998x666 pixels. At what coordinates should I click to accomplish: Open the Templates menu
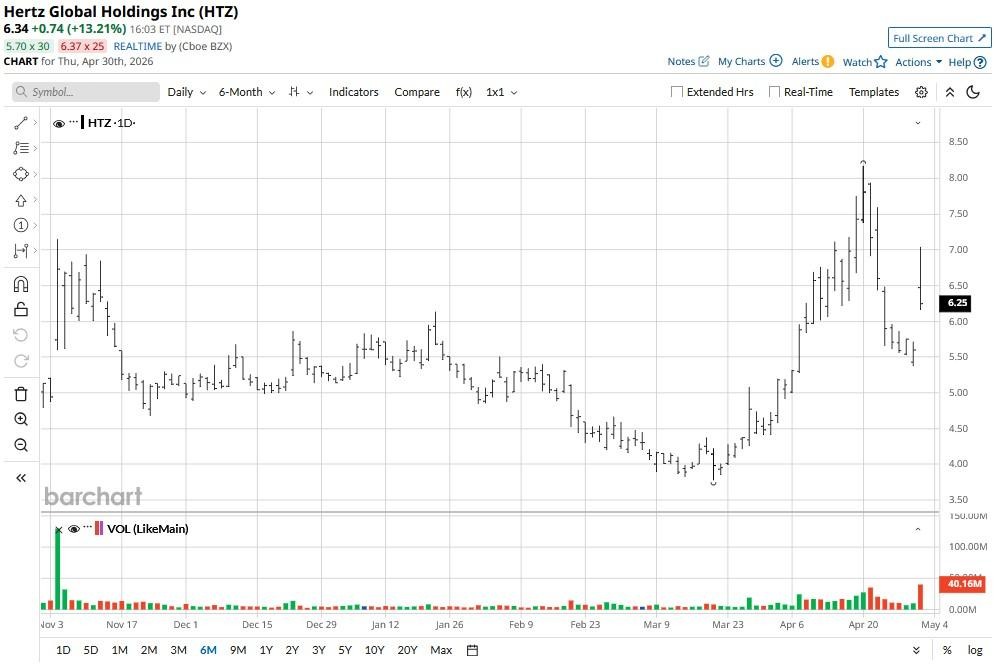pyautogui.click(x=874, y=92)
